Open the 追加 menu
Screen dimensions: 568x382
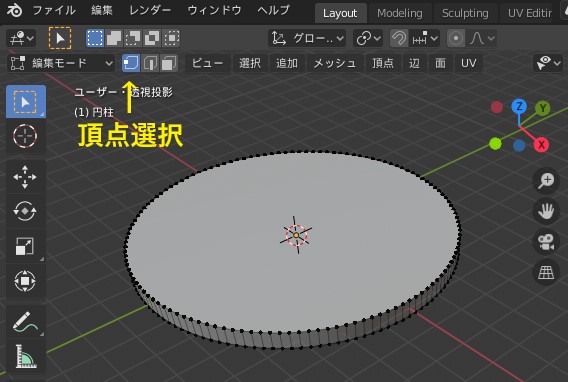[x=287, y=63]
